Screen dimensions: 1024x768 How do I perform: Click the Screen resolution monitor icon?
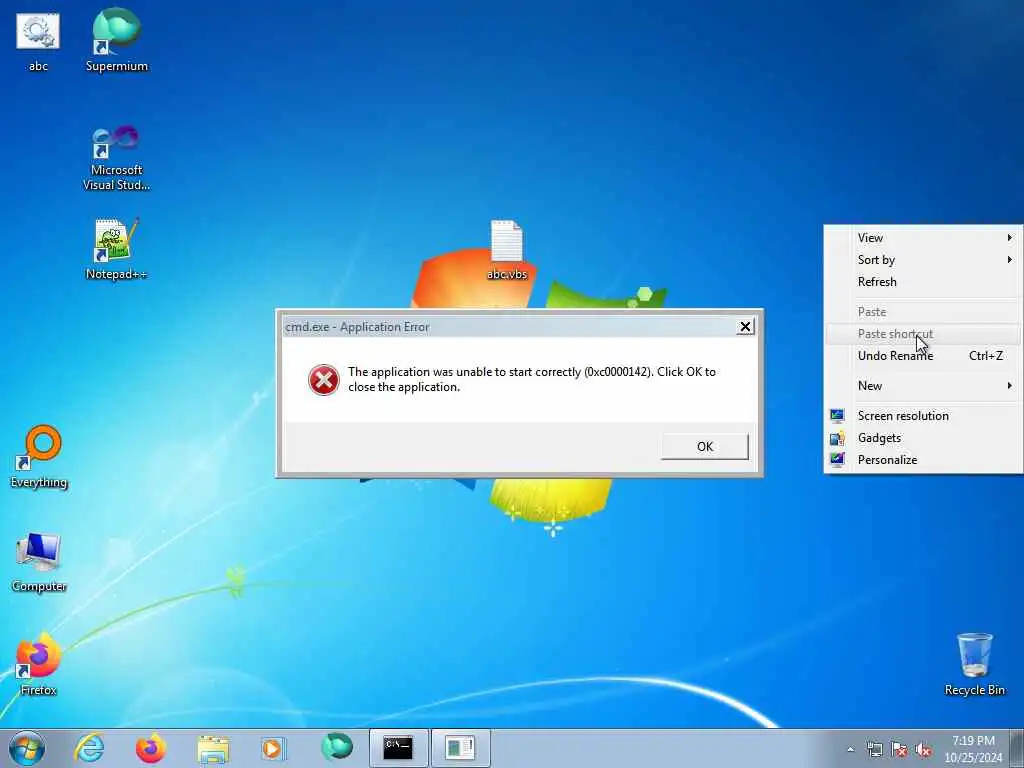837,415
